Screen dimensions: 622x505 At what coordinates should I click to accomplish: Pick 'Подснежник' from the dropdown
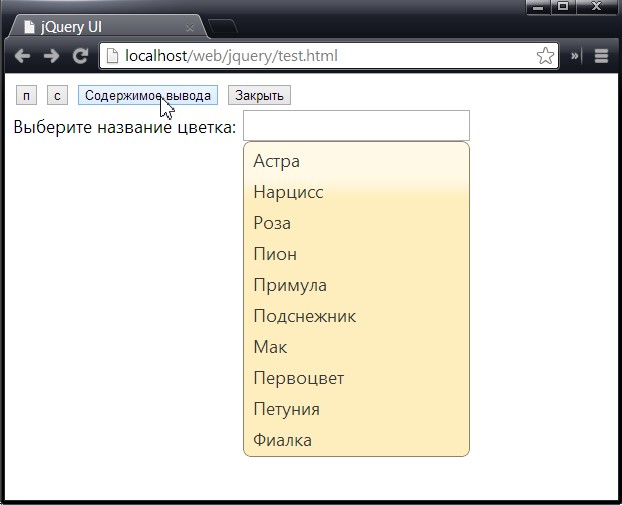356,316
